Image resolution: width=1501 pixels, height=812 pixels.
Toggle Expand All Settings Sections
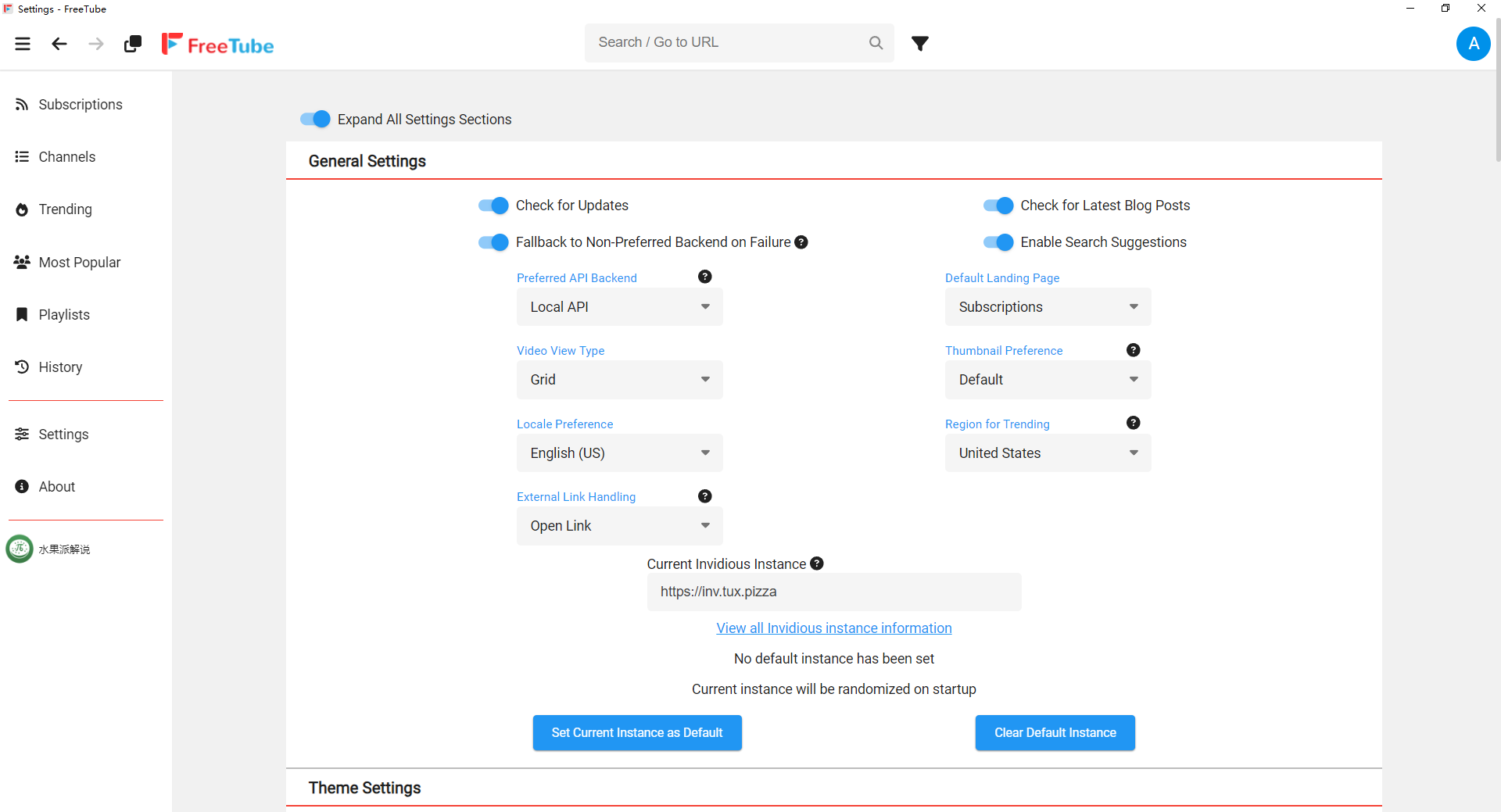pos(315,119)
